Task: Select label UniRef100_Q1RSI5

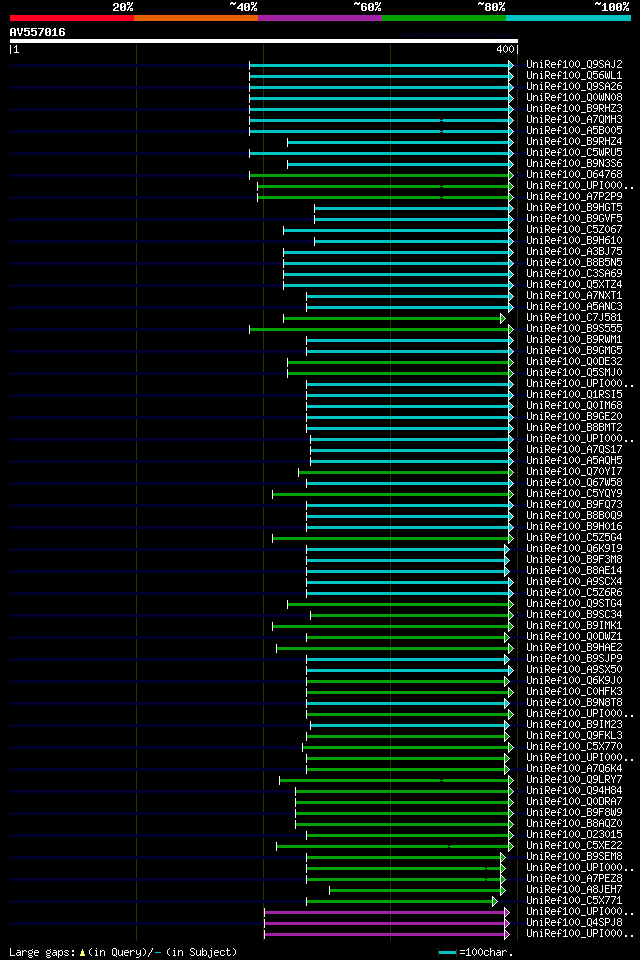Action: click(574, 395)
